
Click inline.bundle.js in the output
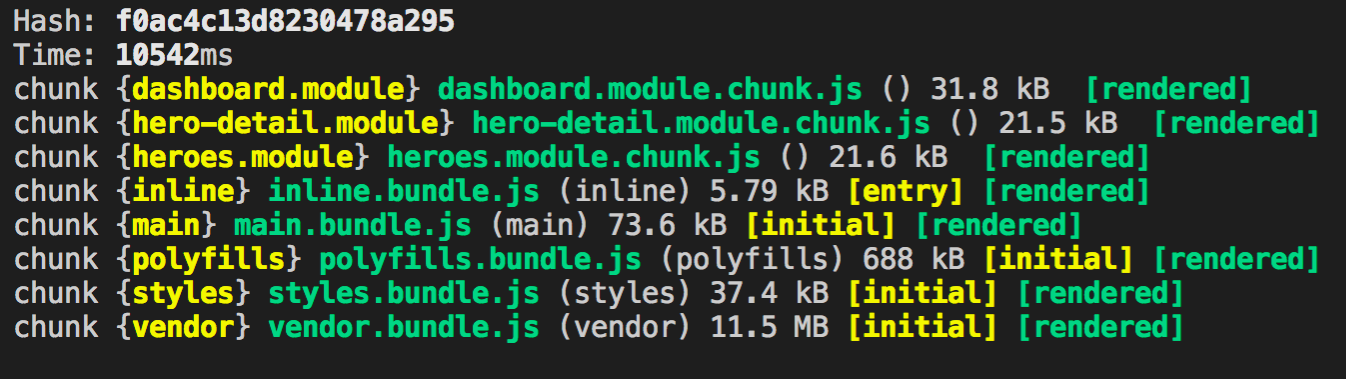(x=405, y=191)
